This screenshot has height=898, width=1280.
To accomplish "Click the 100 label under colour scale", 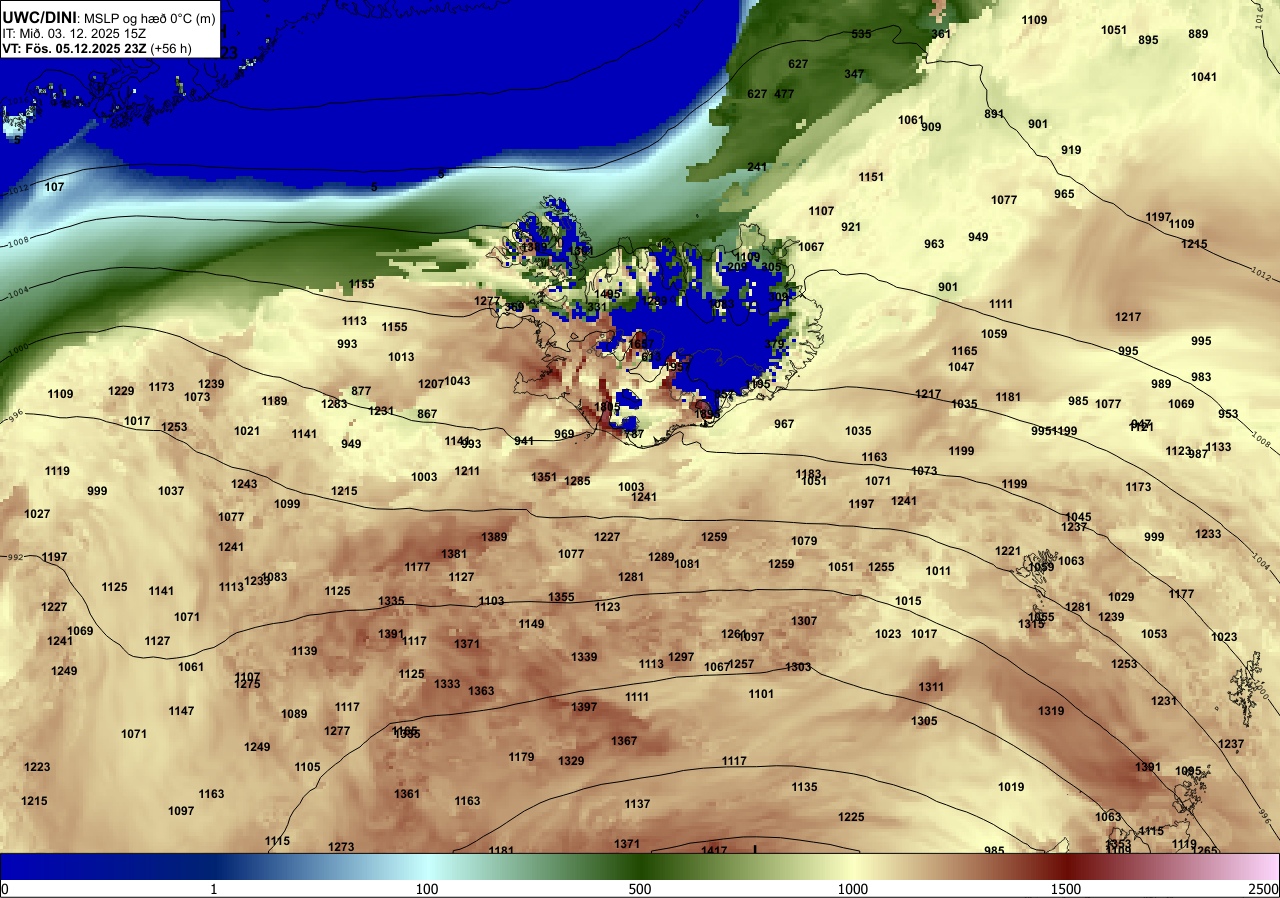I will (427, 889).
